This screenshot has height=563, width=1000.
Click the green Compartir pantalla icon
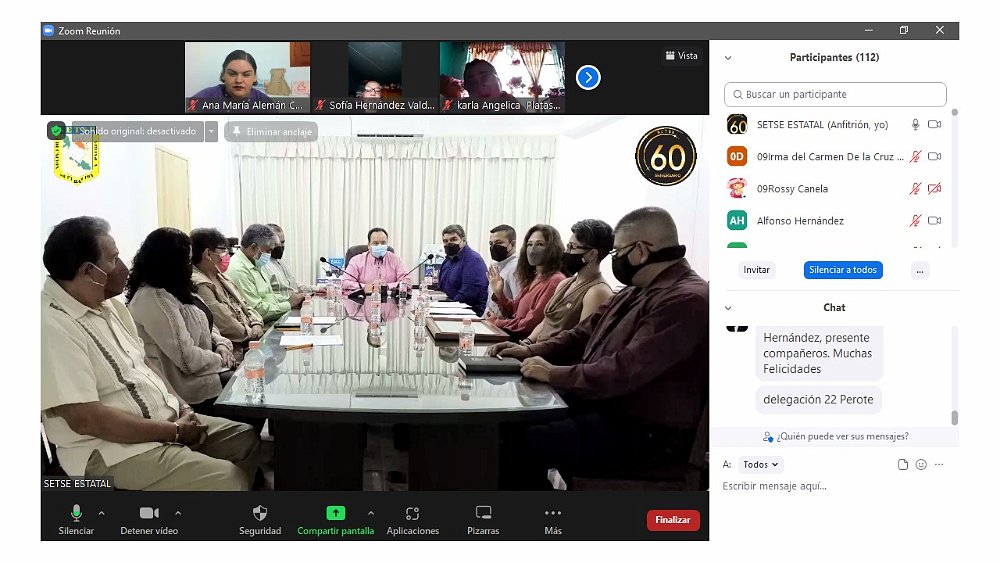pos(335,513)
